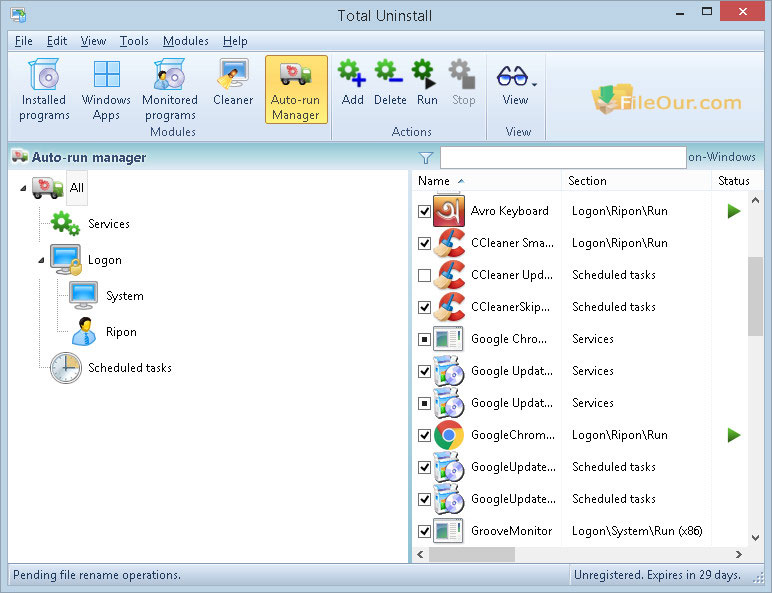
Task: Uncheck the Avro Keyboard checkbox
Action: click(x=424, y=211)
